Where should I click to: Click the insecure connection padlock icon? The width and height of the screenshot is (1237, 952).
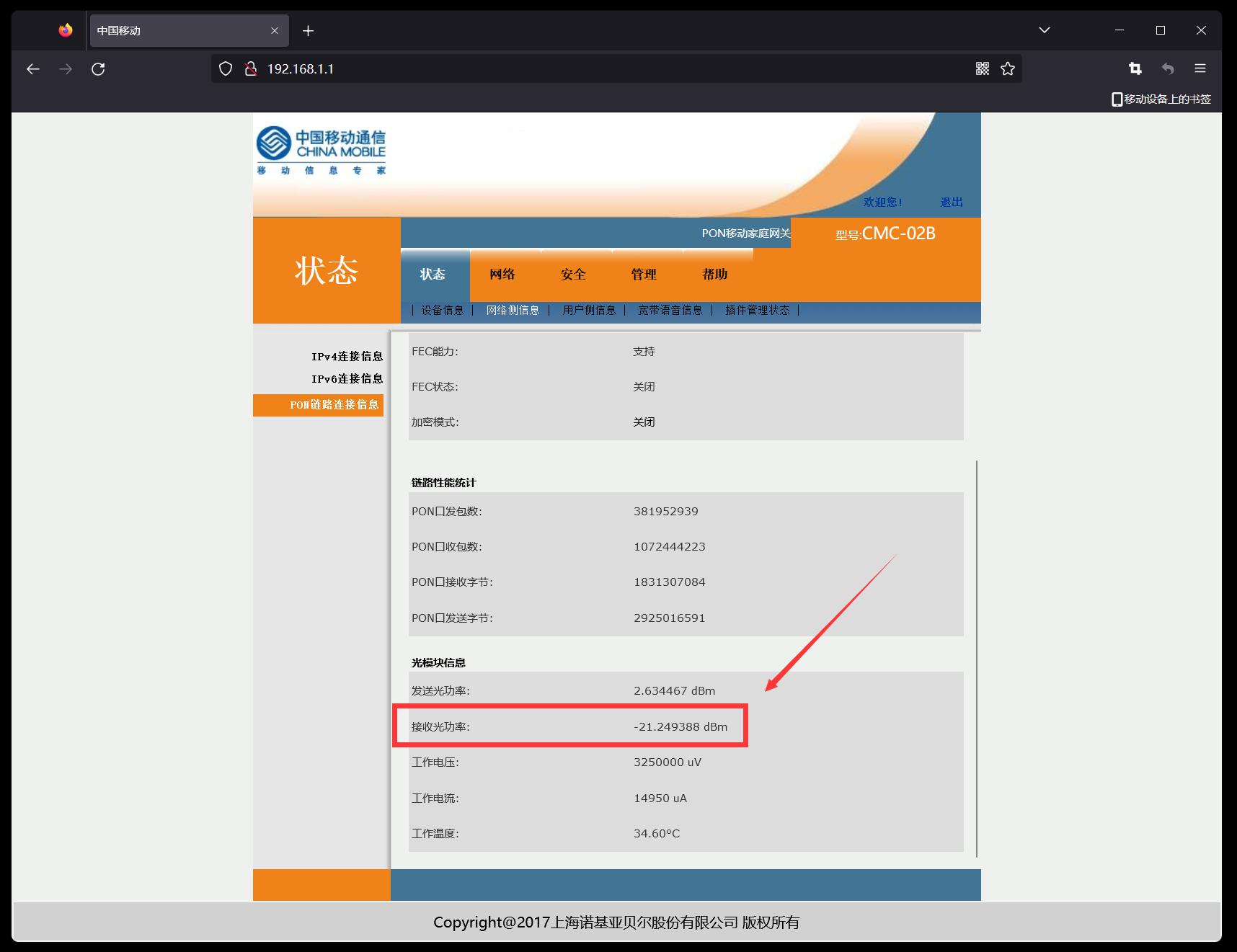click(250, 69)
